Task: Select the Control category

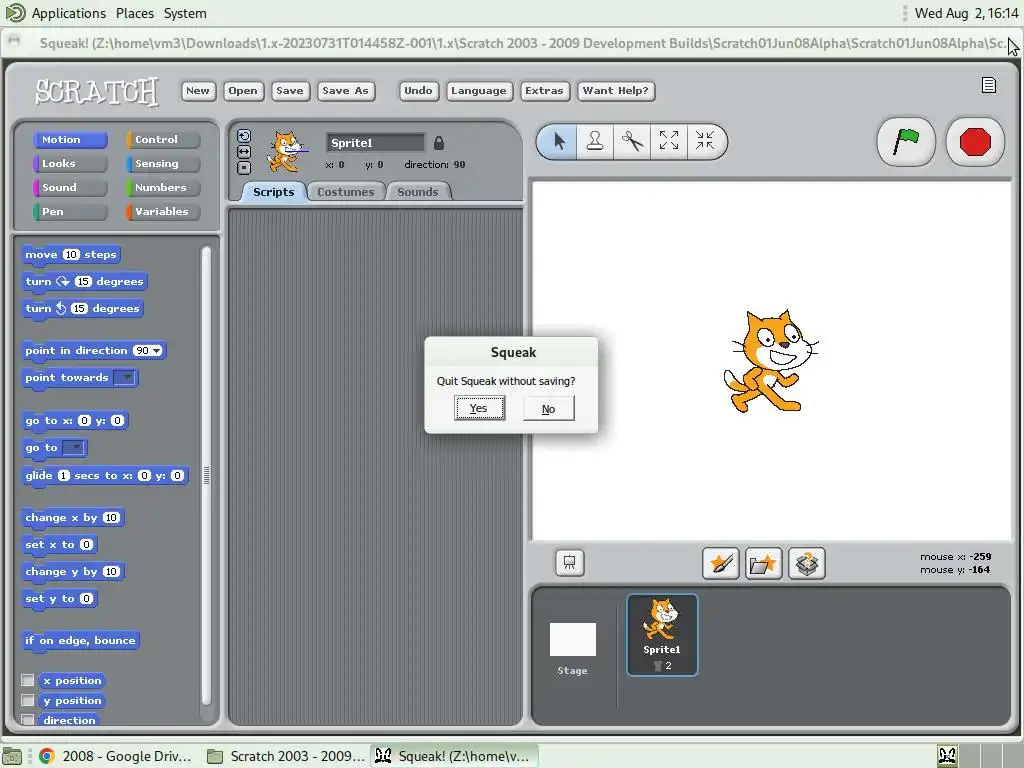Action: coord(163,140)
